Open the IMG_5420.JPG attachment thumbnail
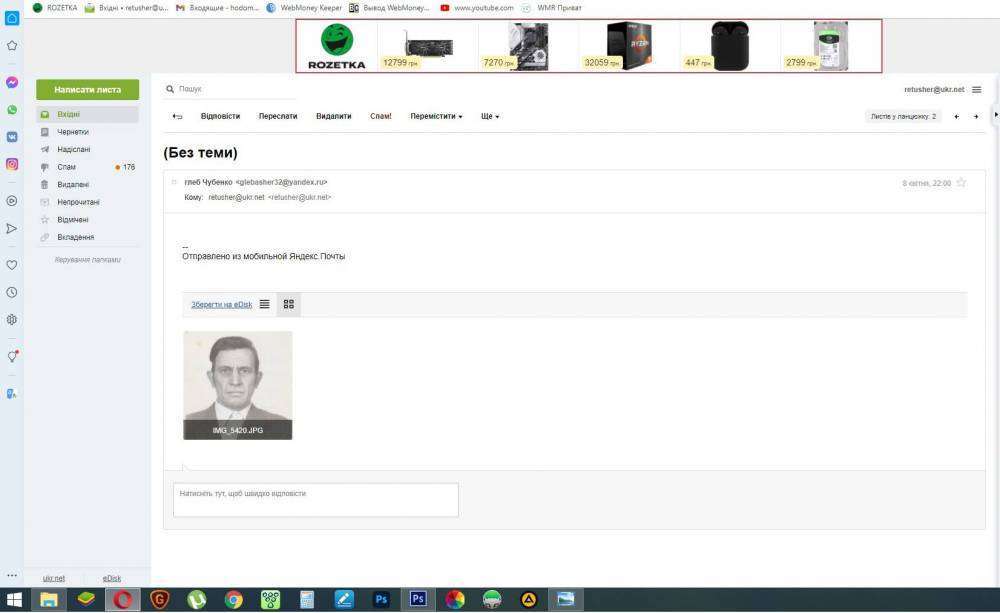1000x613 pixels. [x=237, y=380]
